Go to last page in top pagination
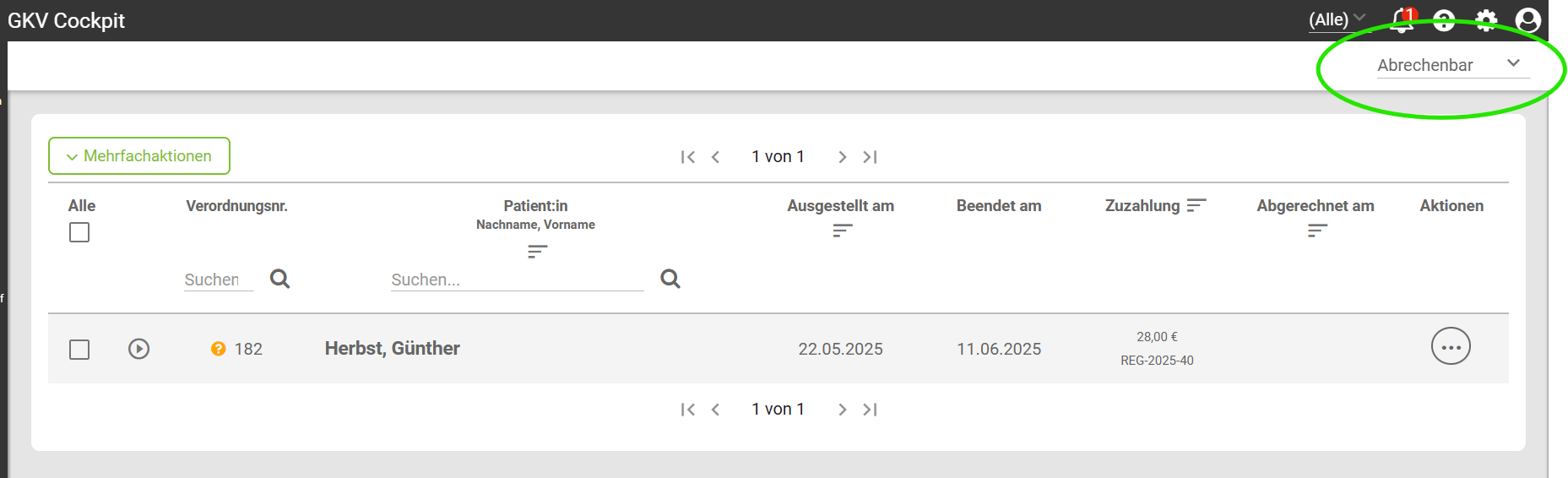Image resolution: width=1568 pixels, height=478 pixels. (x=871, y=157)
